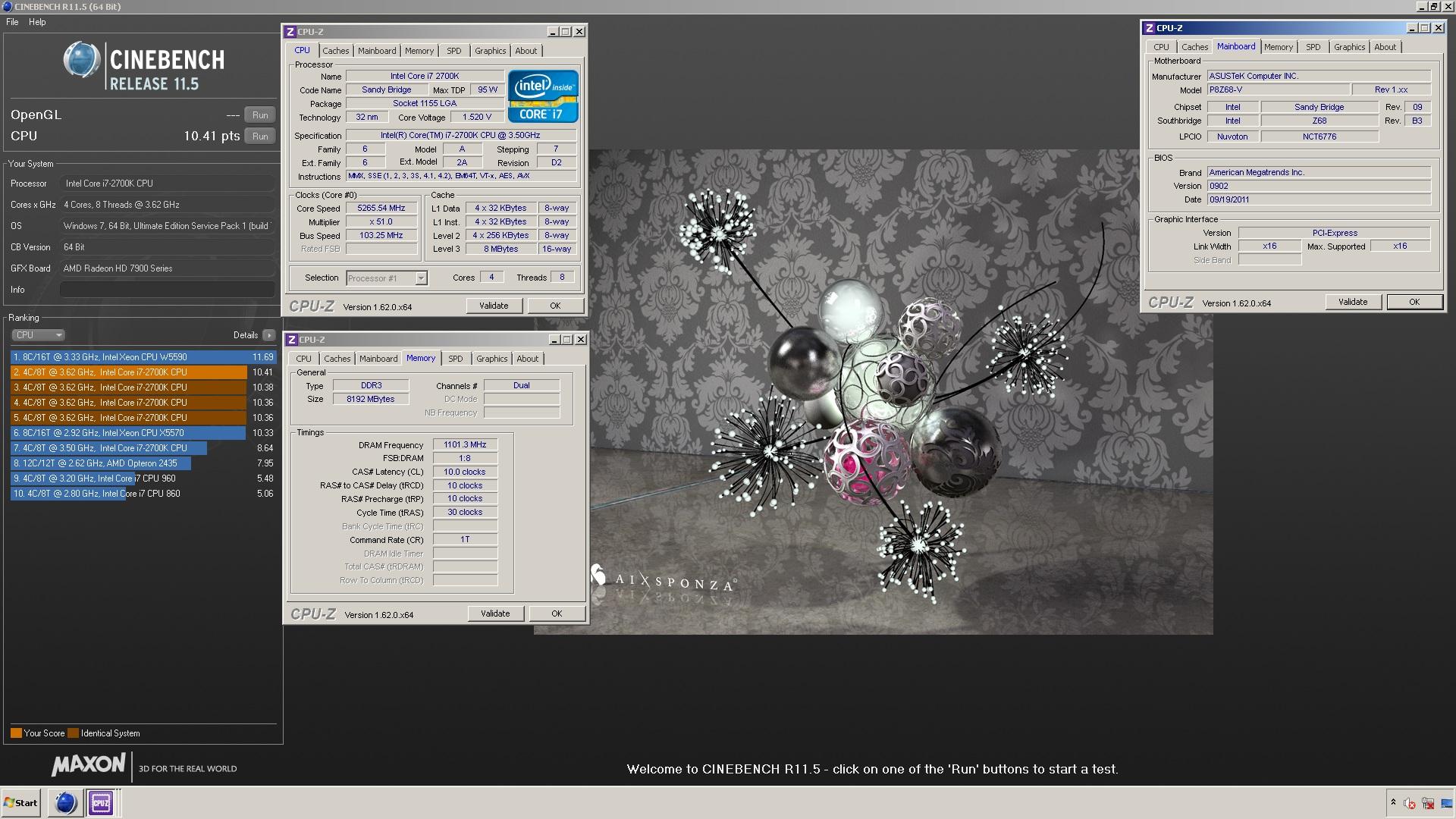Image resolution: width=1456 pixels, height=819 pixels.
Task: Click DRAM Frequency value 1101.3 MHz
Action: (465, 445)
